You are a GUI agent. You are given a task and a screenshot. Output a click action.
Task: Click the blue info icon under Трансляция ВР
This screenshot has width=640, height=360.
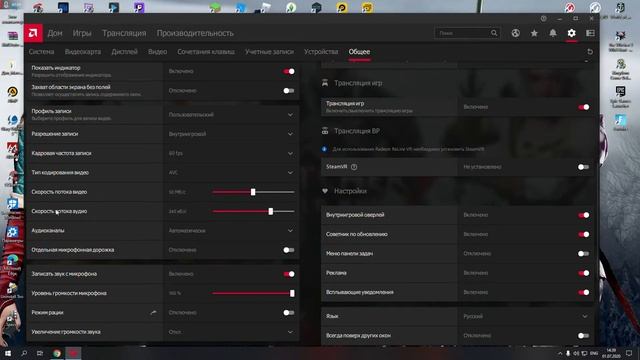point(324,149)
